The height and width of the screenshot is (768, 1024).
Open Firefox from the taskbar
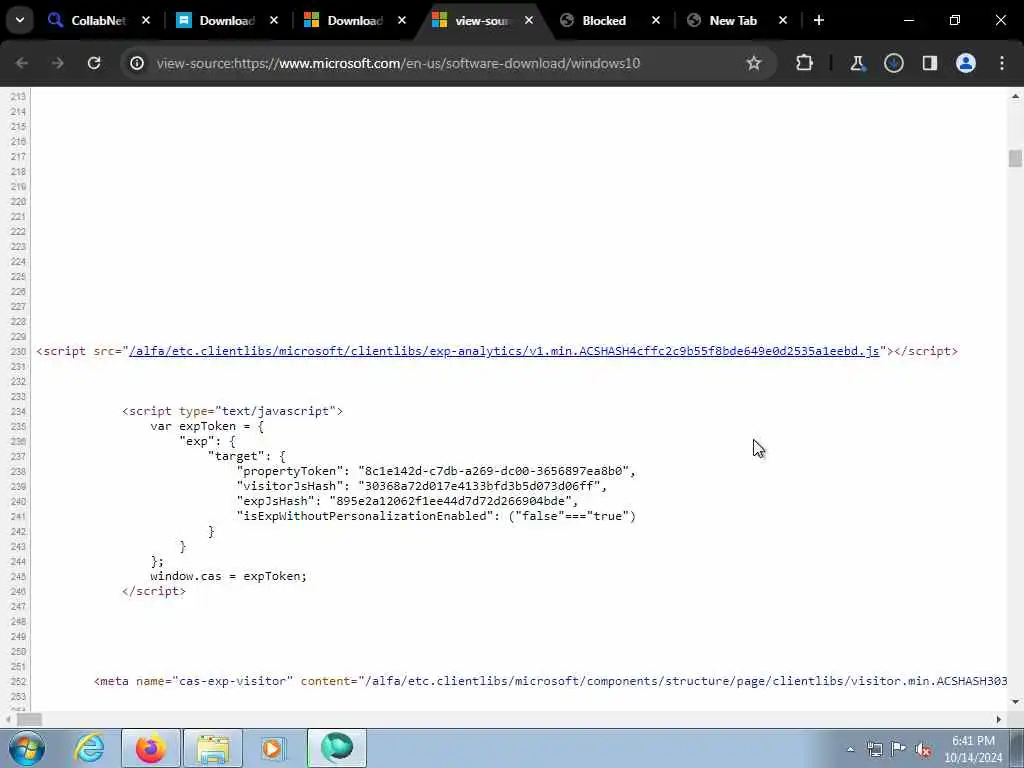click(150, 748)
